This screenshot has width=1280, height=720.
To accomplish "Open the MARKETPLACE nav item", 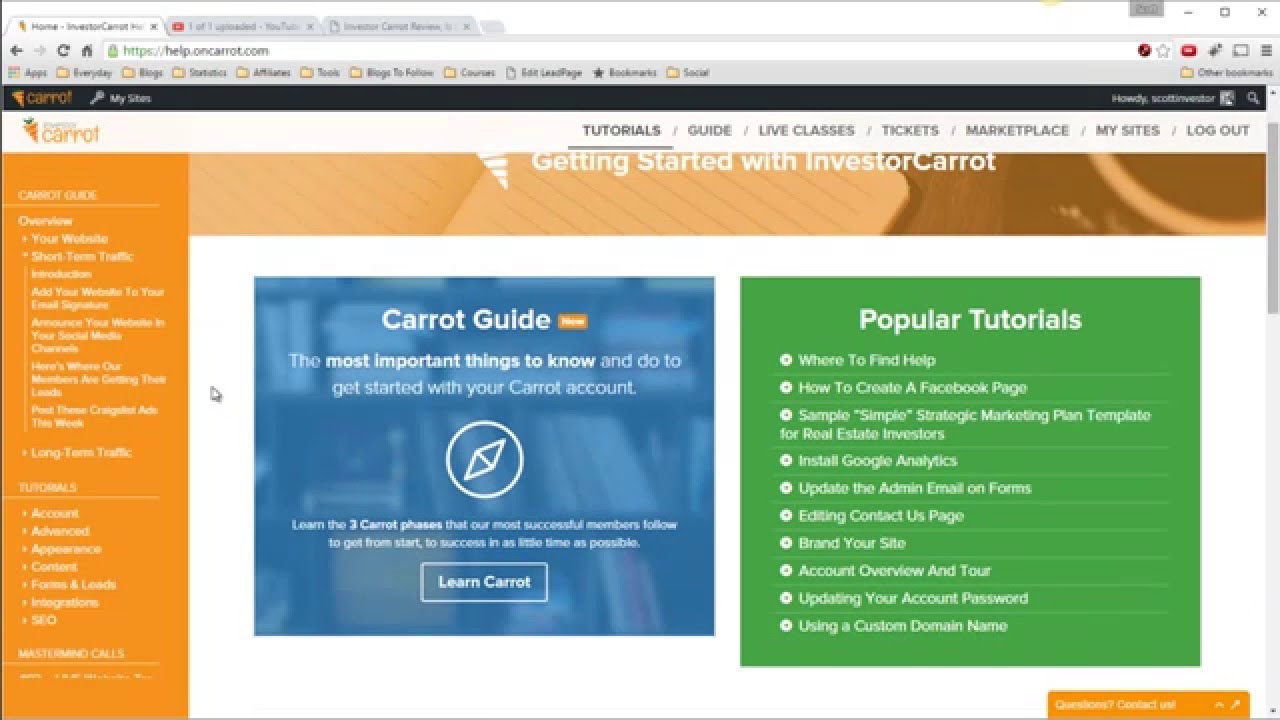I will [1017, 130].
